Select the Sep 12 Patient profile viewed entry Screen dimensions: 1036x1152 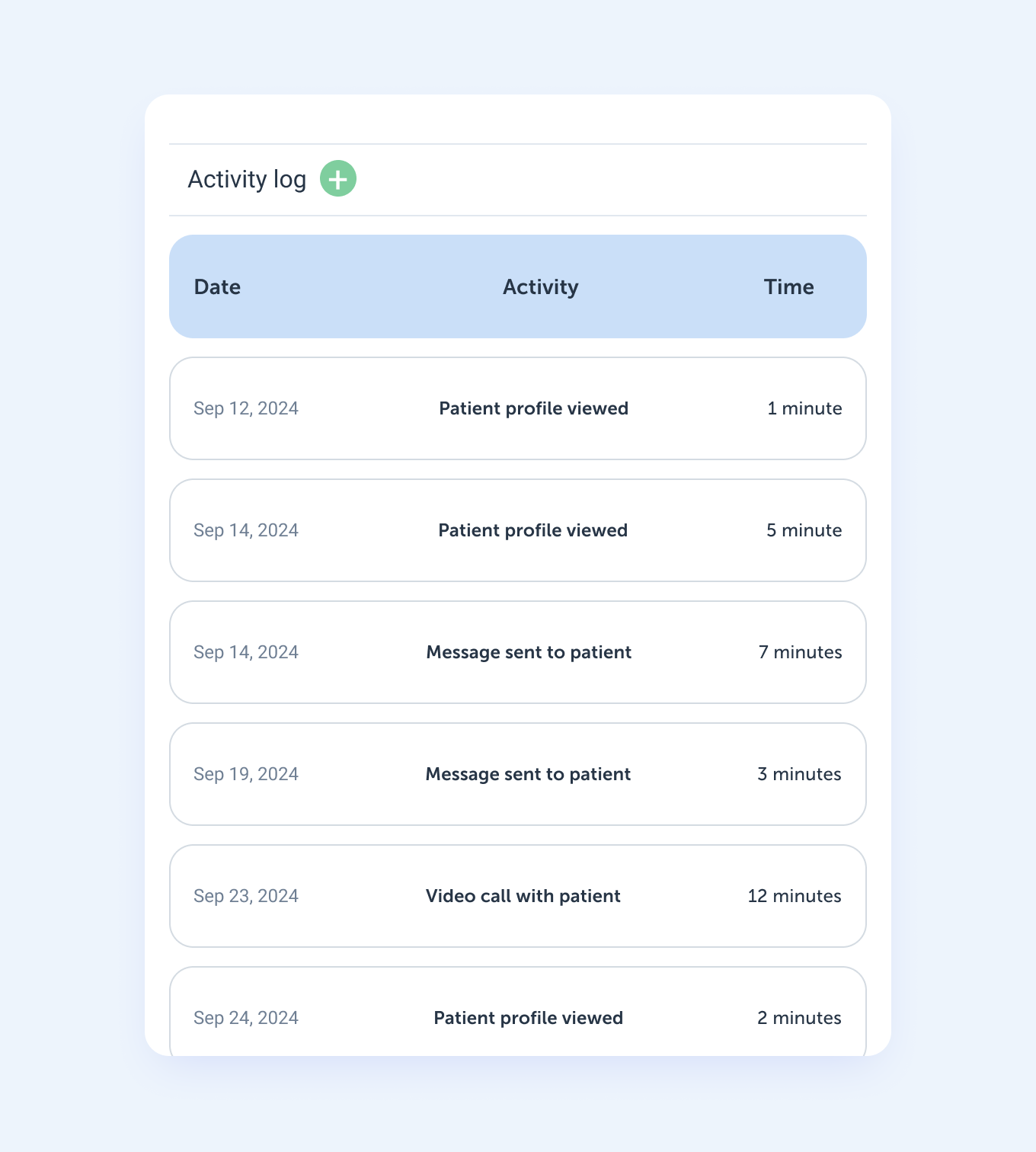point(534,408)
